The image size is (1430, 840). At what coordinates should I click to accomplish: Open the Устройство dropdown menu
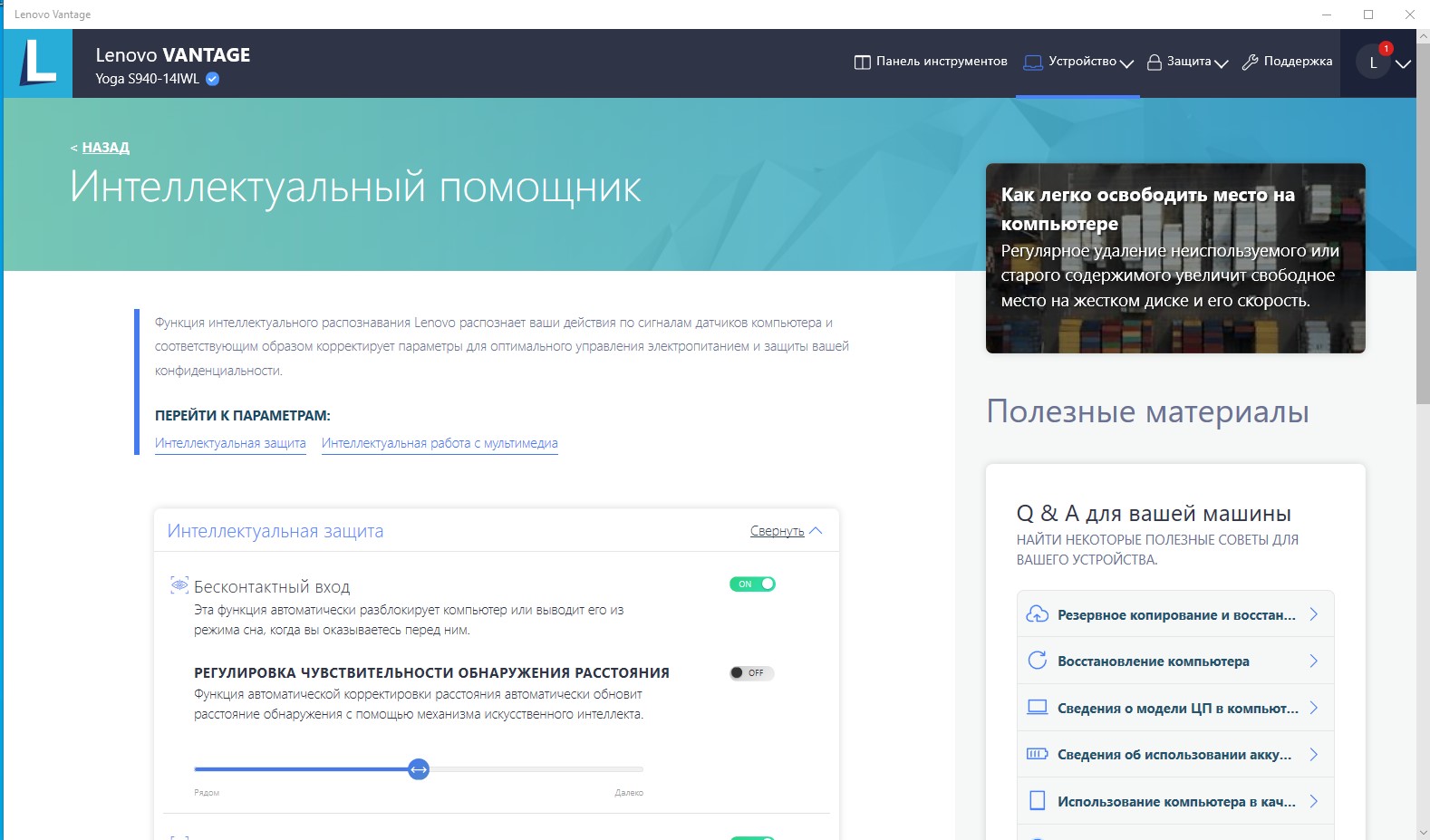point(1079,62)
